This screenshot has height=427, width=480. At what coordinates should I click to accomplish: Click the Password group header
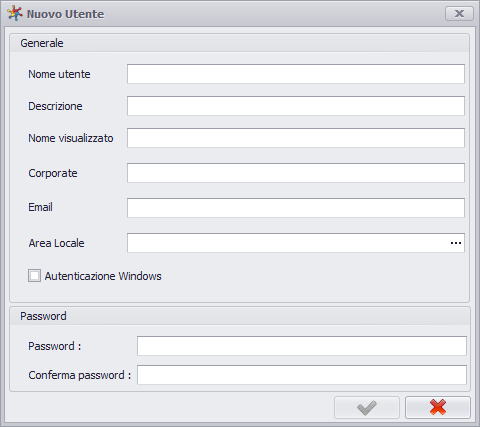tap(240, 316)
